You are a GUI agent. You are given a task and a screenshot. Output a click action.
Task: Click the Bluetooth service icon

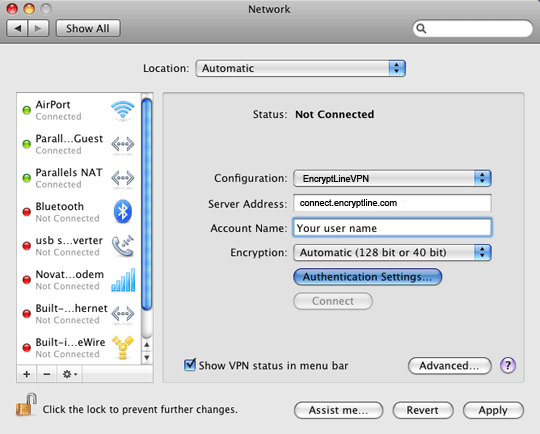point(123,211)
